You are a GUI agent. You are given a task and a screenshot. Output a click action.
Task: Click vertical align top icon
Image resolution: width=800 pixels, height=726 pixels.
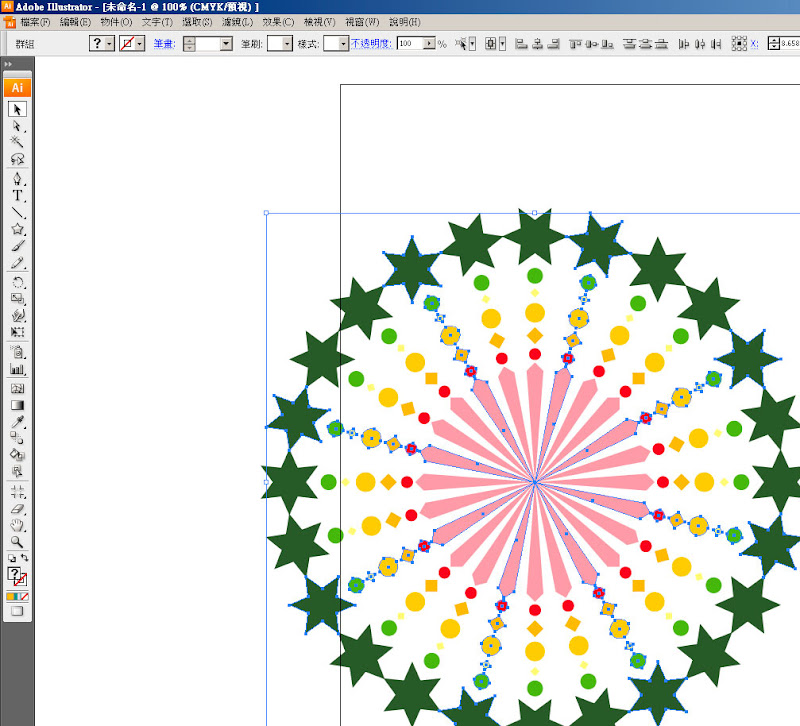tap(575, 44)
